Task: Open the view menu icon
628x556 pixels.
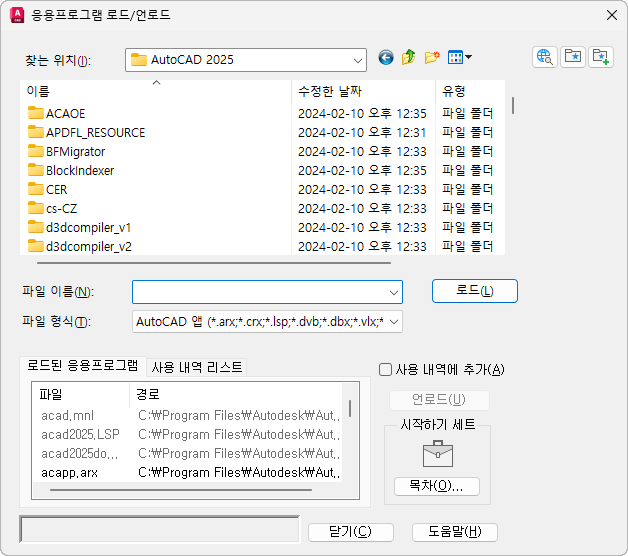Action: point(459,57)
